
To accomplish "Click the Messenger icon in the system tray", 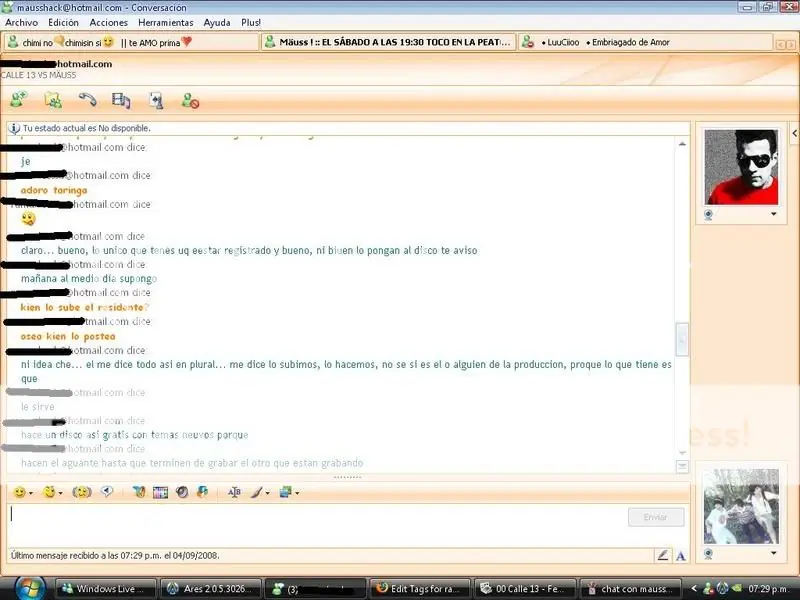I will click(x=708, y=589).
